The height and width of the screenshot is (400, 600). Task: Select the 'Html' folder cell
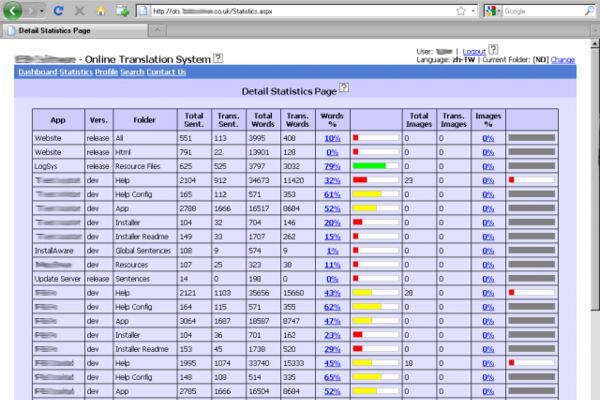point(145,152)
